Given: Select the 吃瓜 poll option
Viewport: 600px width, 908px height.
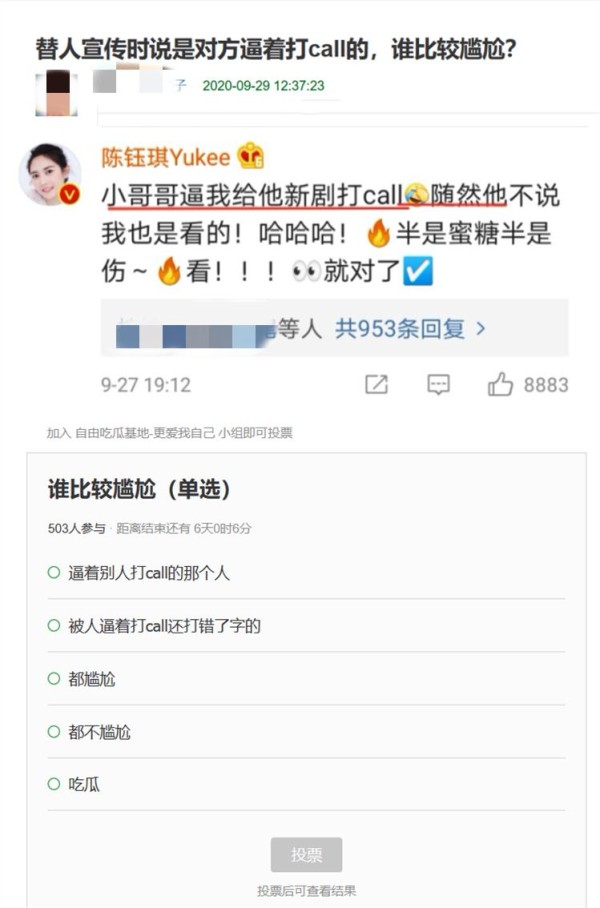Looking at the screenshot, I should point(306,784).
